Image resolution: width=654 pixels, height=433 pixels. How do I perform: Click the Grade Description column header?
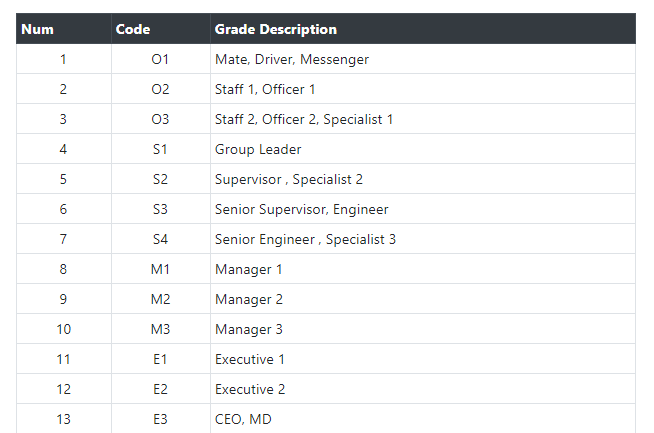[276, 29]
